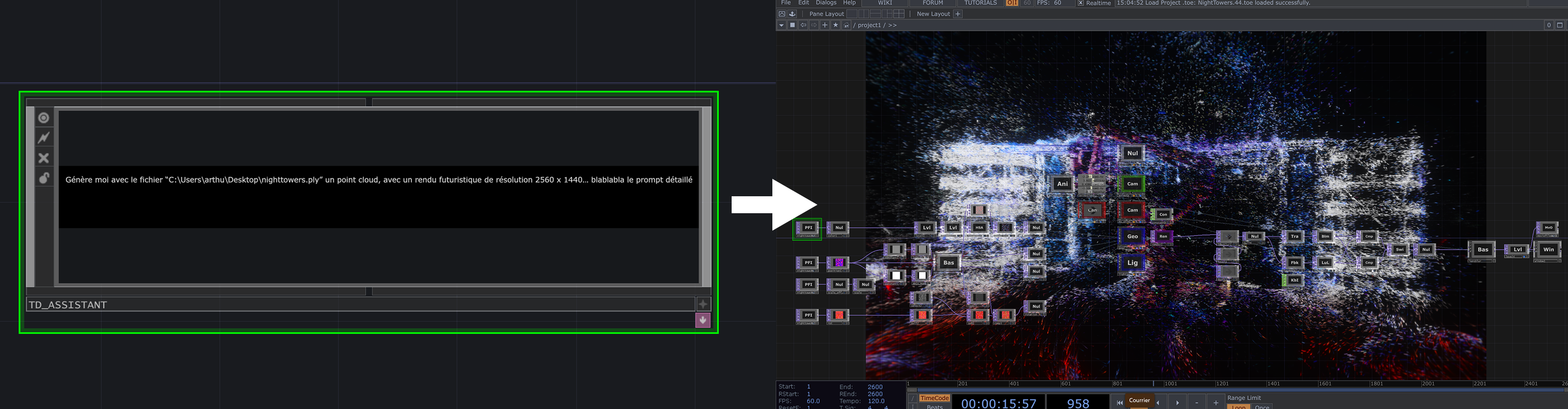Image resolution: width=1568 pixels, height=409 pixels.
Task: Open the Dialogs menu
Action: click(x=826, y=3)
